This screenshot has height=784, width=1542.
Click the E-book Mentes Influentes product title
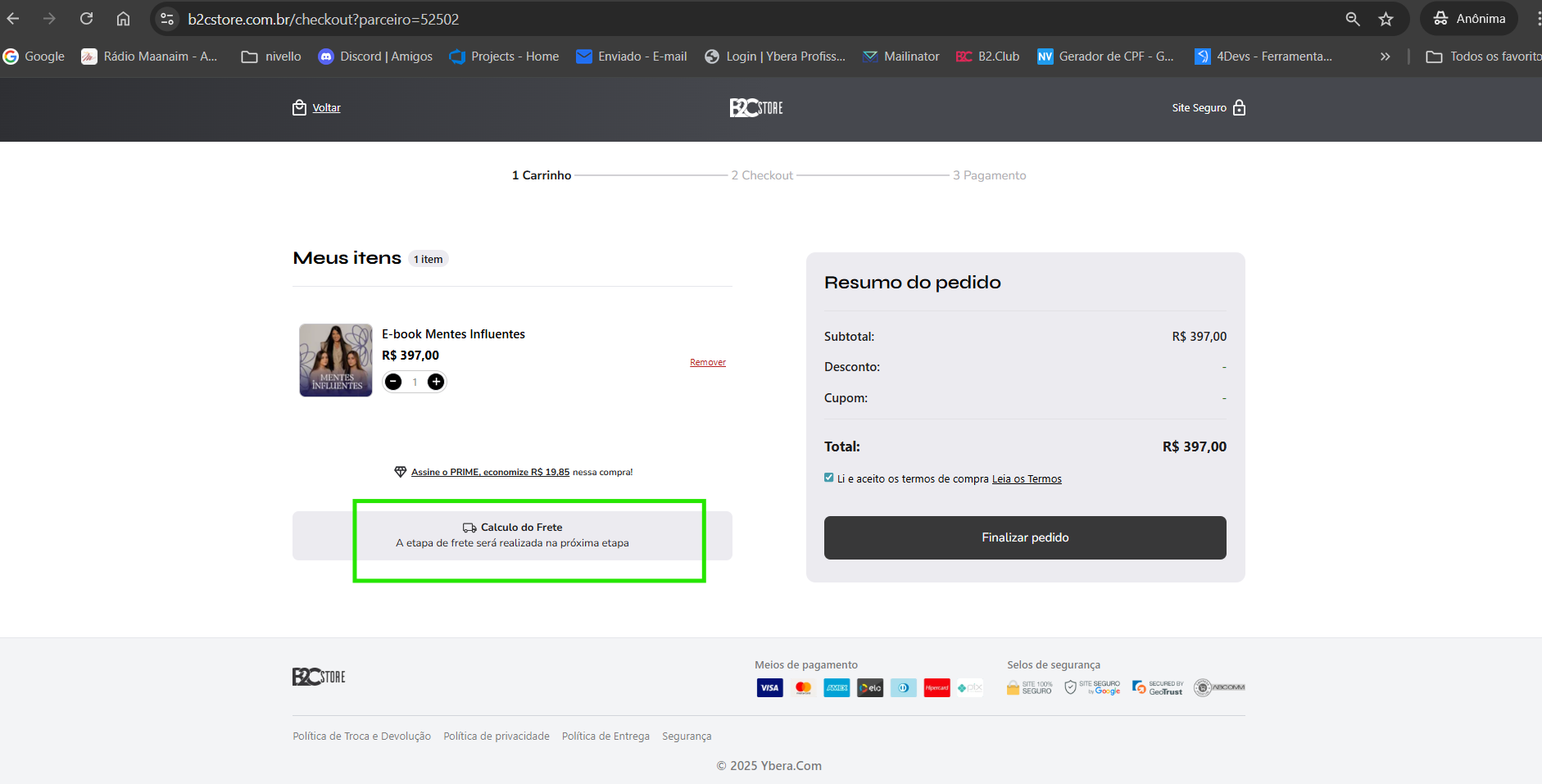tap(453, 334)
